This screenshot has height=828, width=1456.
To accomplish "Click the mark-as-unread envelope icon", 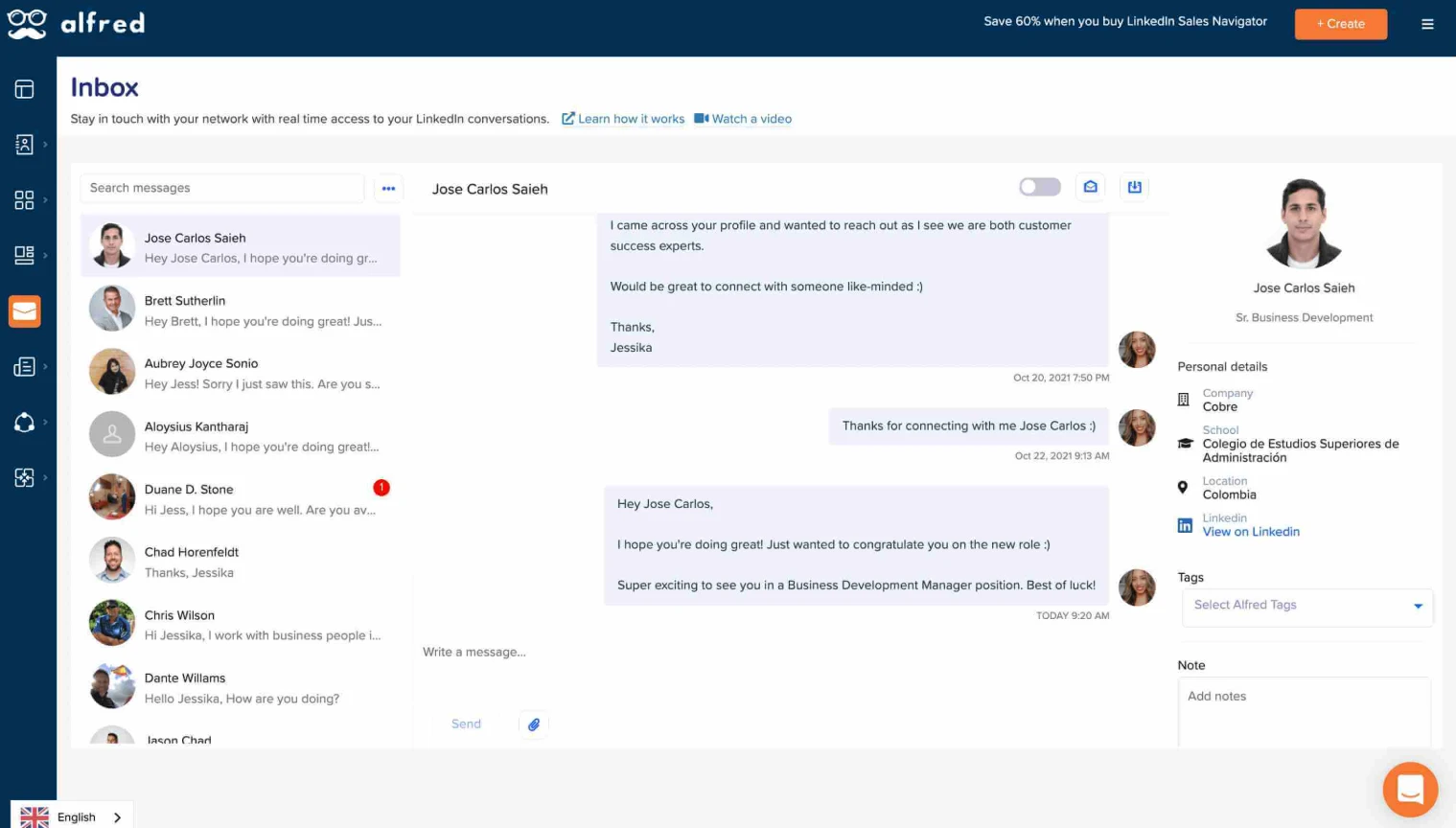I will coord(1090,187).
